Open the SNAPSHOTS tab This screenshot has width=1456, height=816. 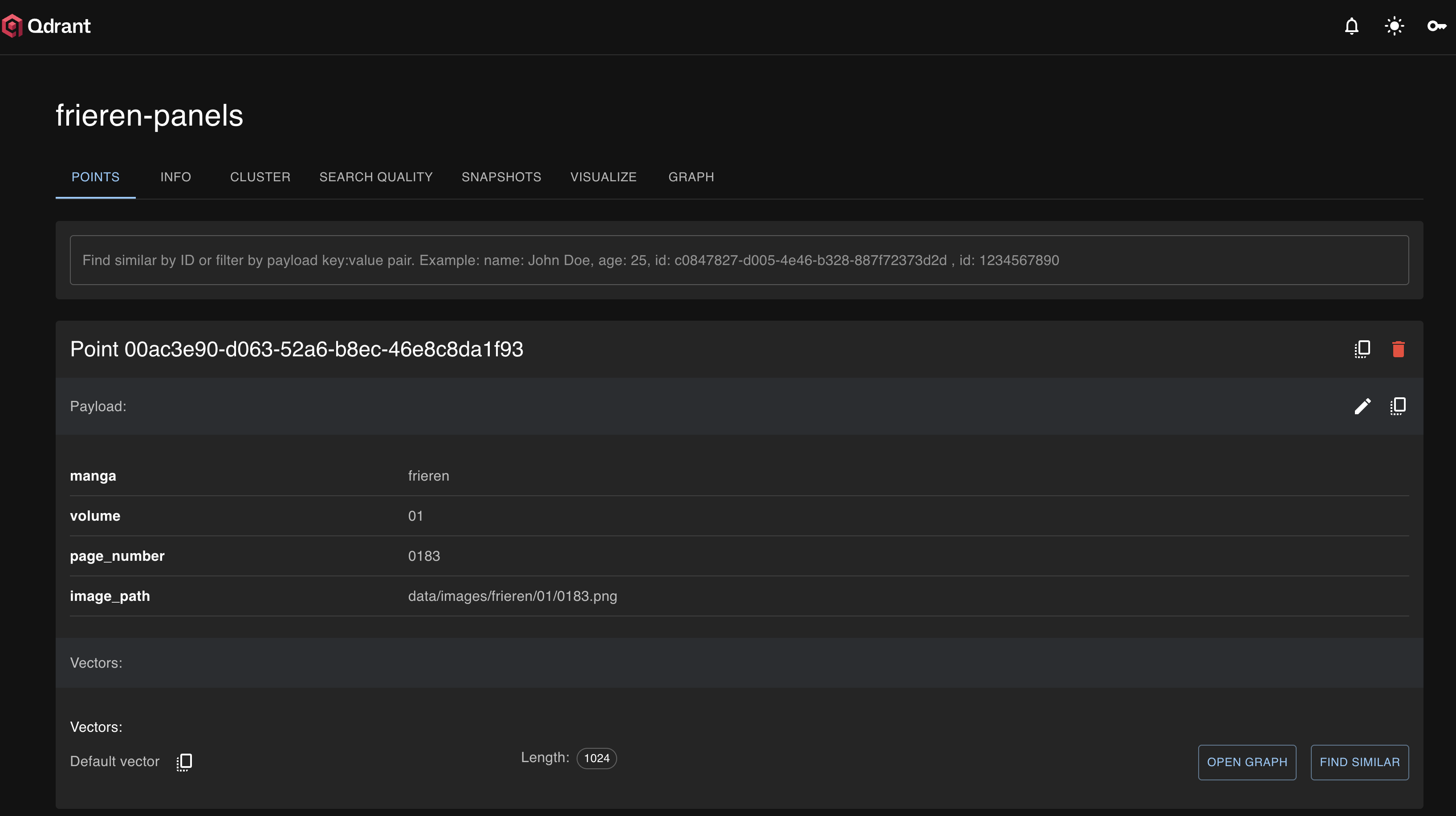501,177
